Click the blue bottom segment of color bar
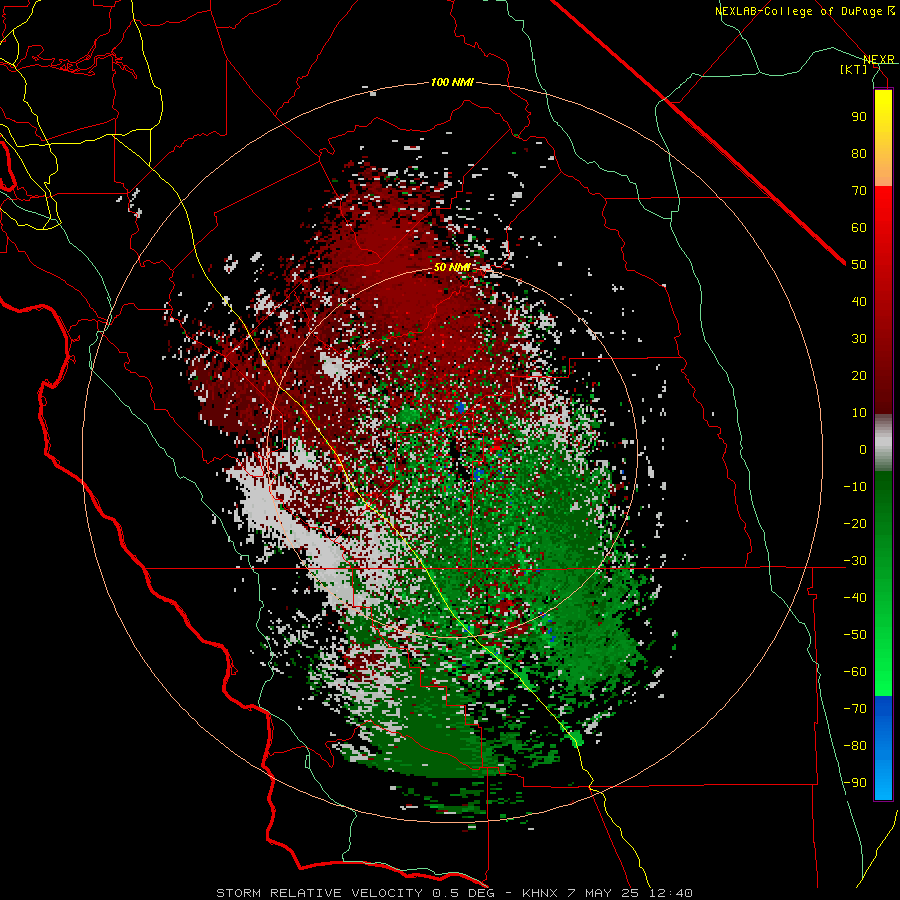Screen dimensions: 900x900 [x=883, y=748]
